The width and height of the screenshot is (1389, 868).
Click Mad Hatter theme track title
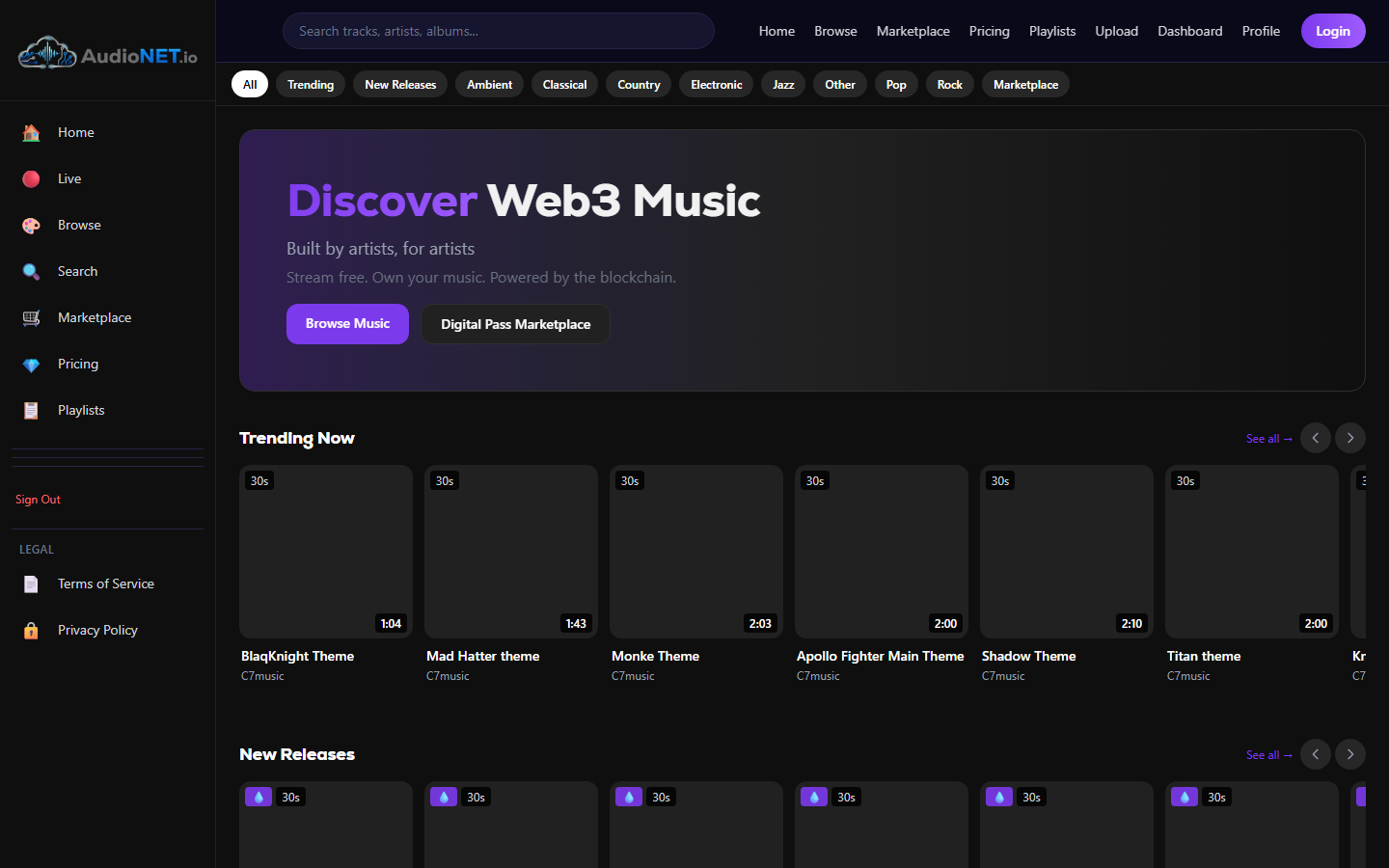[482, 656]
